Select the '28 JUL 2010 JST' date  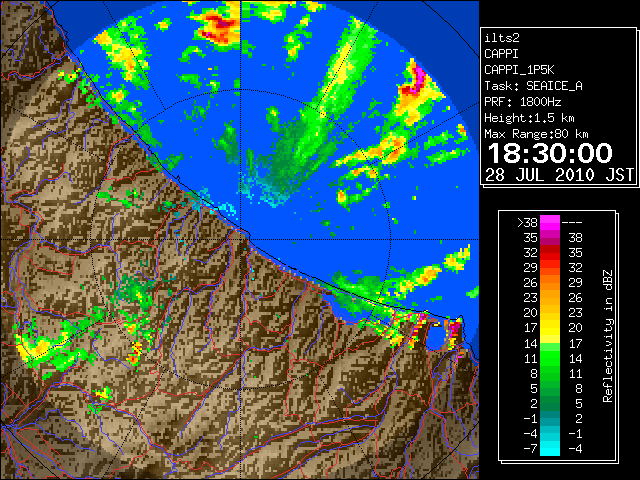559,175
